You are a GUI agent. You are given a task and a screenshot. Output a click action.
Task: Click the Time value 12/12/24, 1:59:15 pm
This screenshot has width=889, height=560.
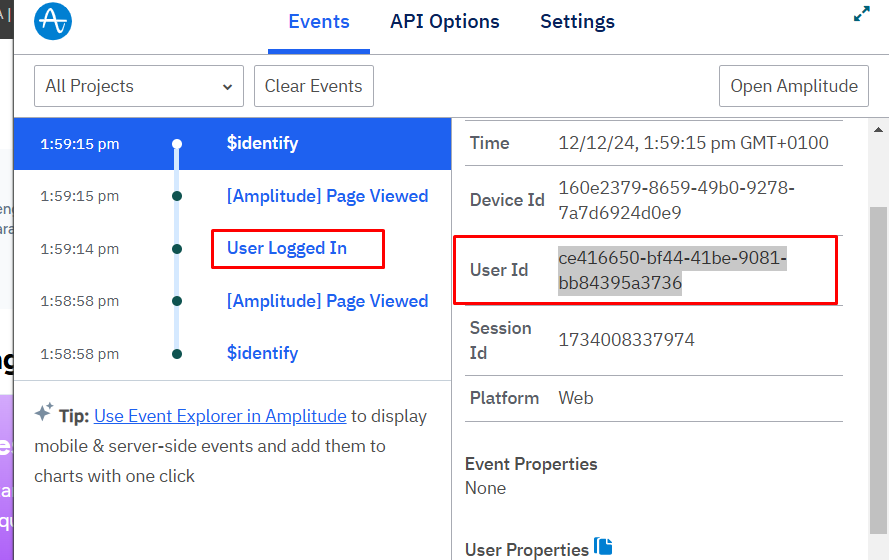(x=693, y=143)
